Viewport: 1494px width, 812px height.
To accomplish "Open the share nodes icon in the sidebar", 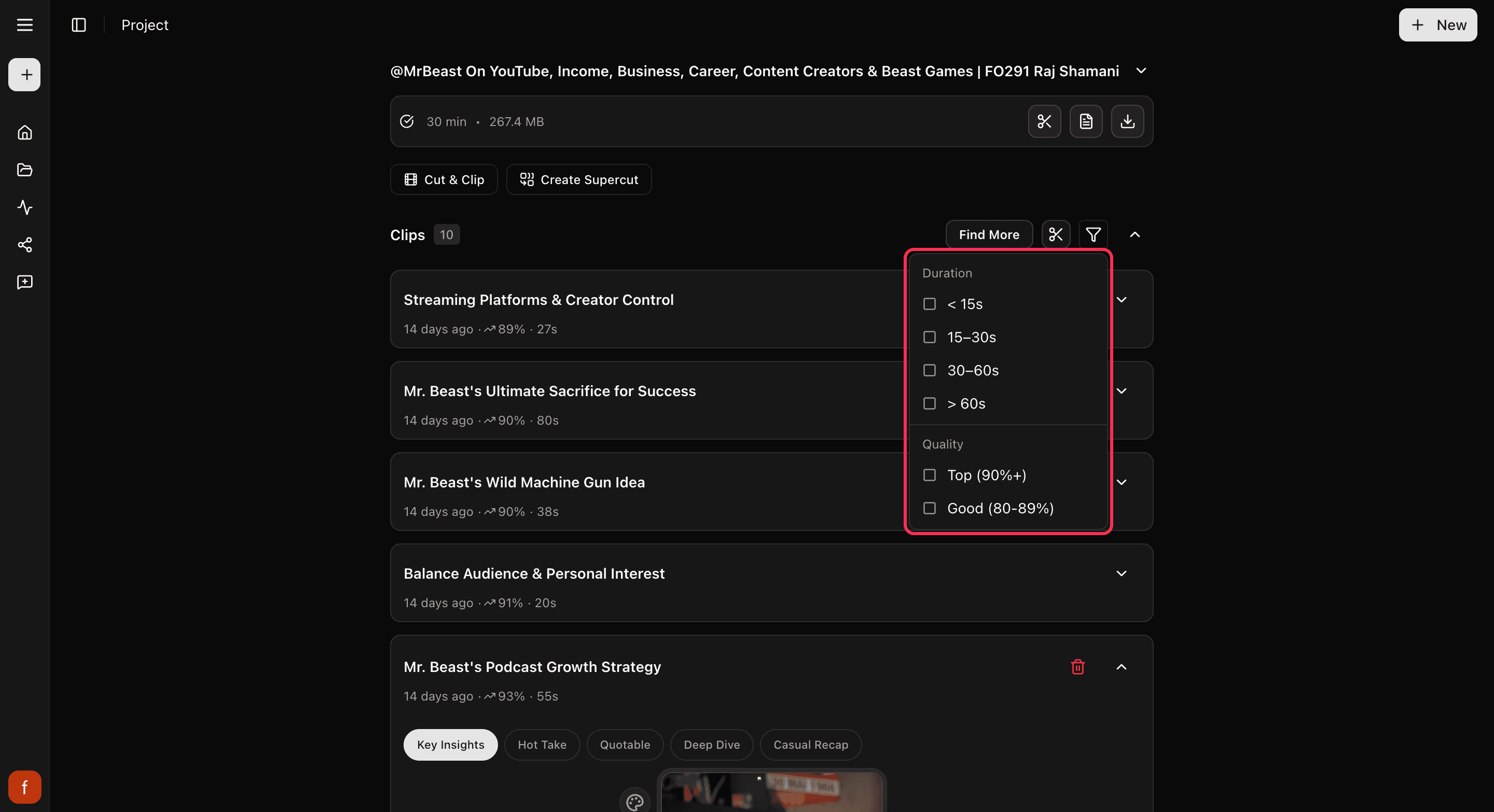I will [24, 245].
